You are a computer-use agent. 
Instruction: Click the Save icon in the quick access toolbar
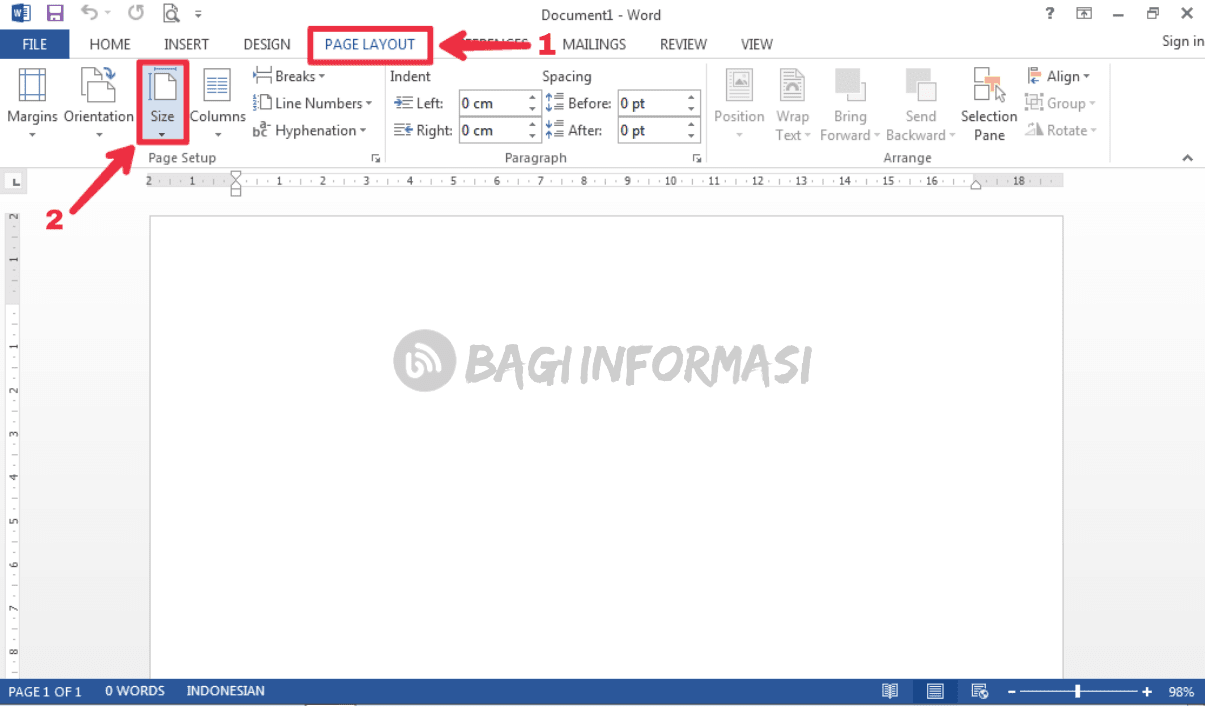[55, 14]
